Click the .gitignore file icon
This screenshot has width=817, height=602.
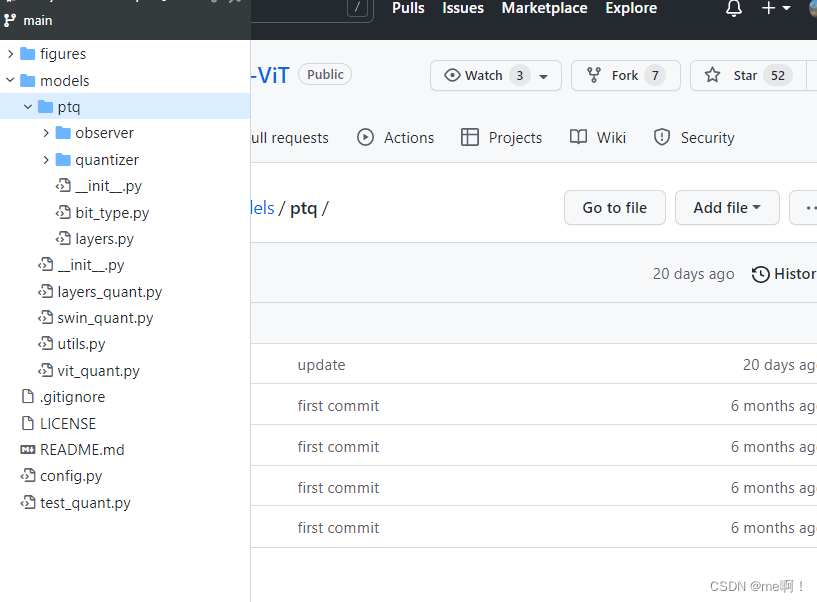click(28, 396)
